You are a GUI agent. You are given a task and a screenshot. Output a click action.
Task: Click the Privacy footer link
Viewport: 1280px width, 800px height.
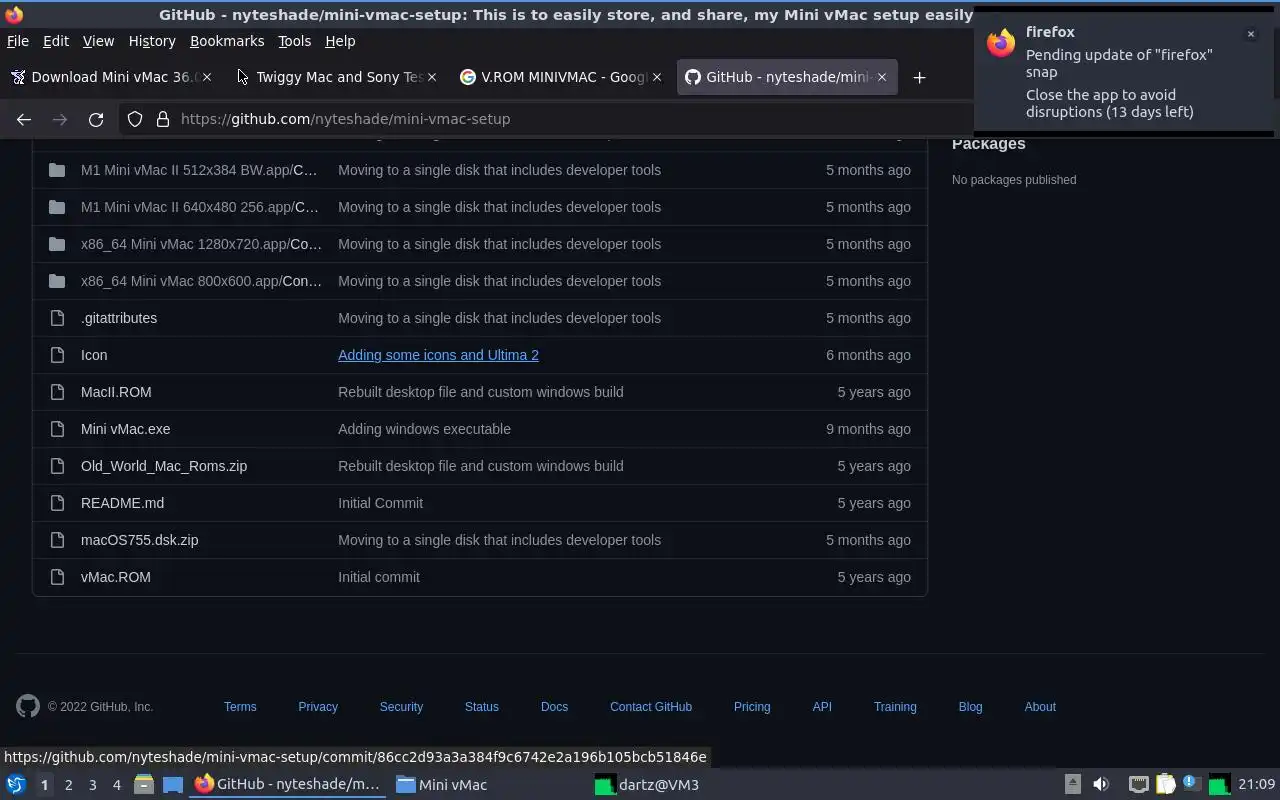[x=318, y=707]
